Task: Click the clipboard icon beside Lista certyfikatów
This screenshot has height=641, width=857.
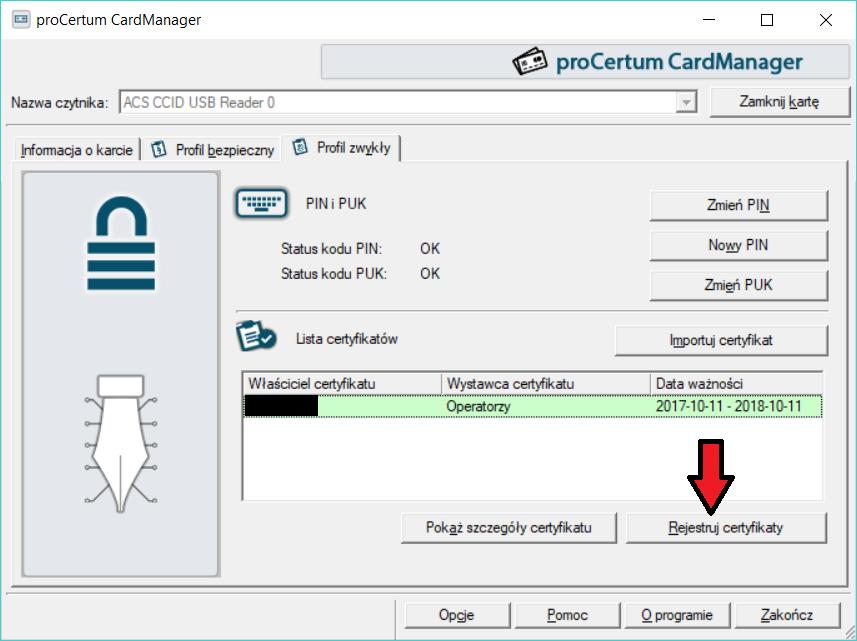Action: pyautogui.click(x=256, y=336)
